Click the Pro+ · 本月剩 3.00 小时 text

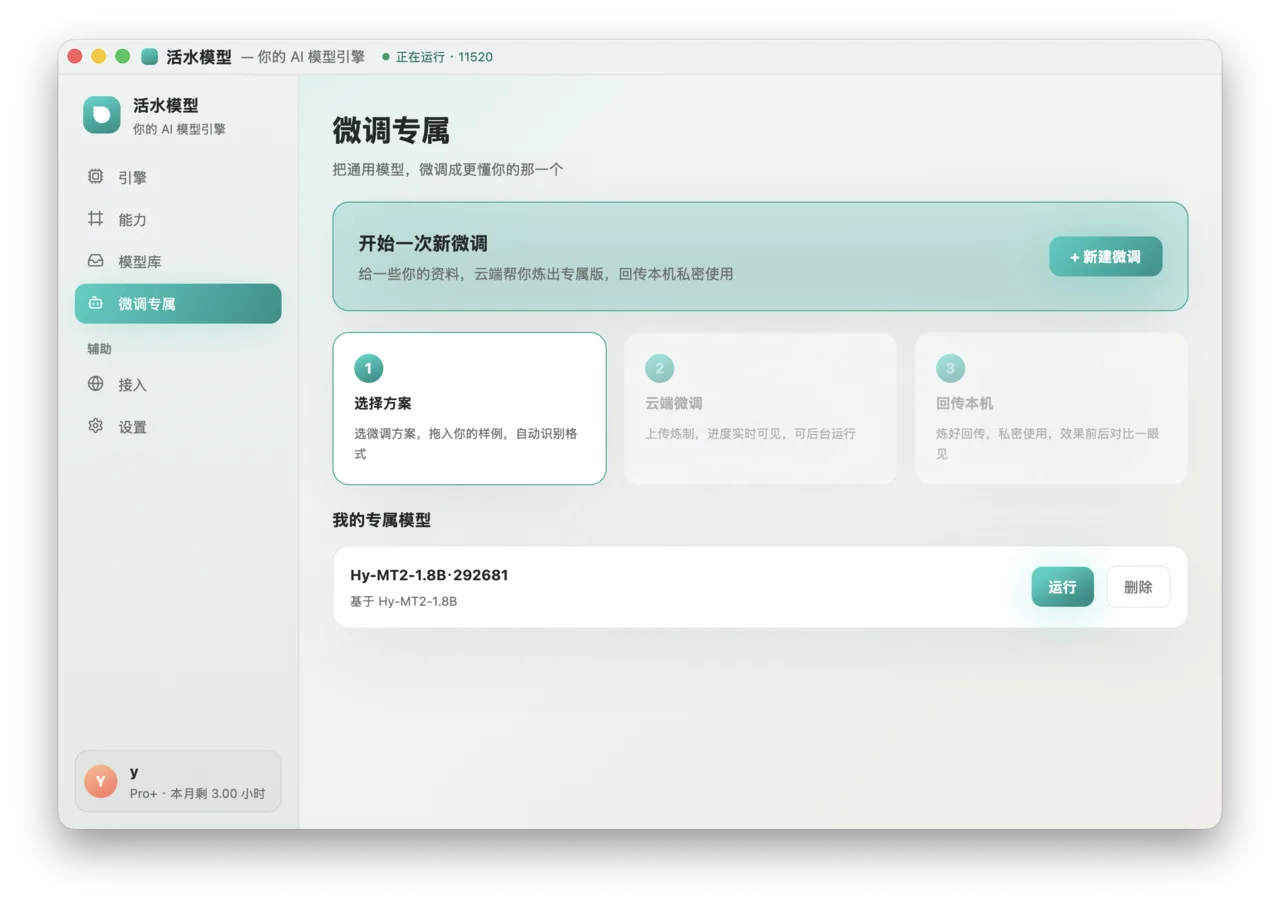(197, 793)
